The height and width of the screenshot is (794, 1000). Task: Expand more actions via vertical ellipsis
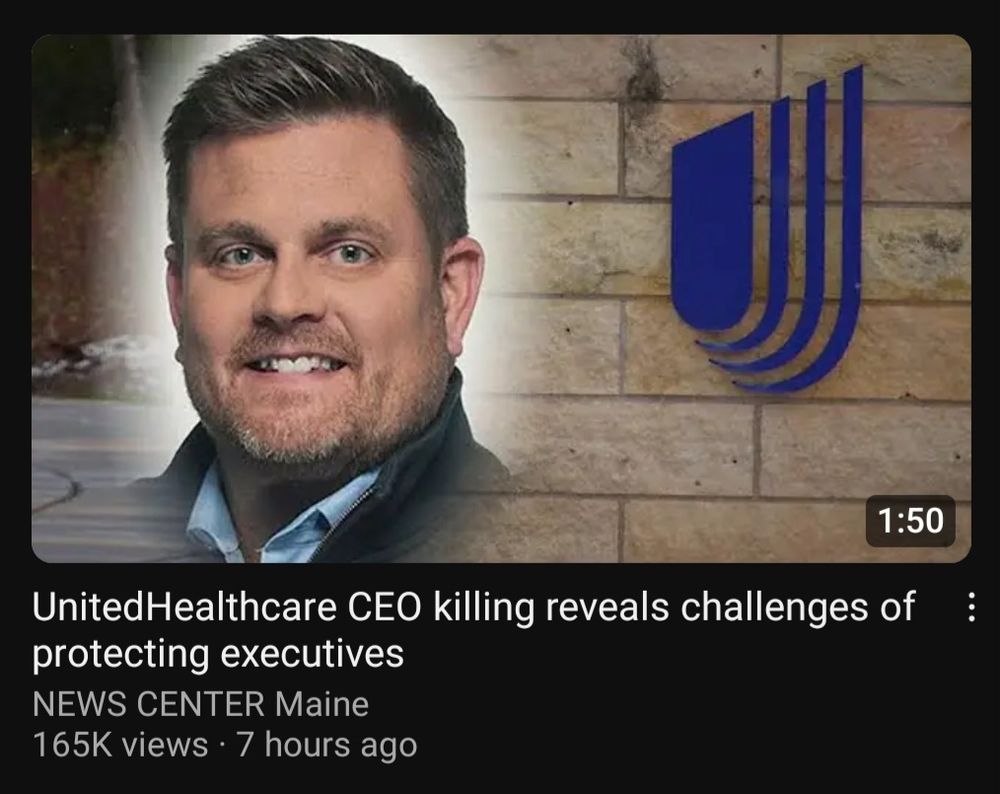(x=970, y=607)
